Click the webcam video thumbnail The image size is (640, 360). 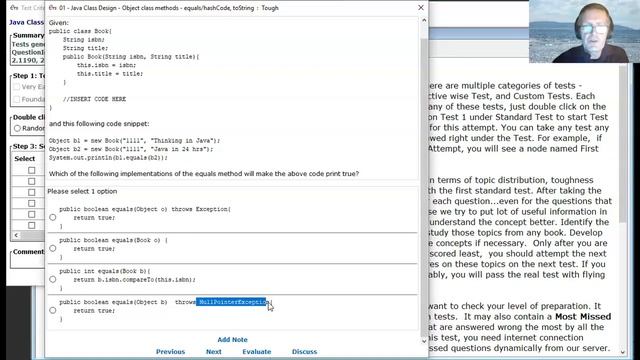[584, 31]
